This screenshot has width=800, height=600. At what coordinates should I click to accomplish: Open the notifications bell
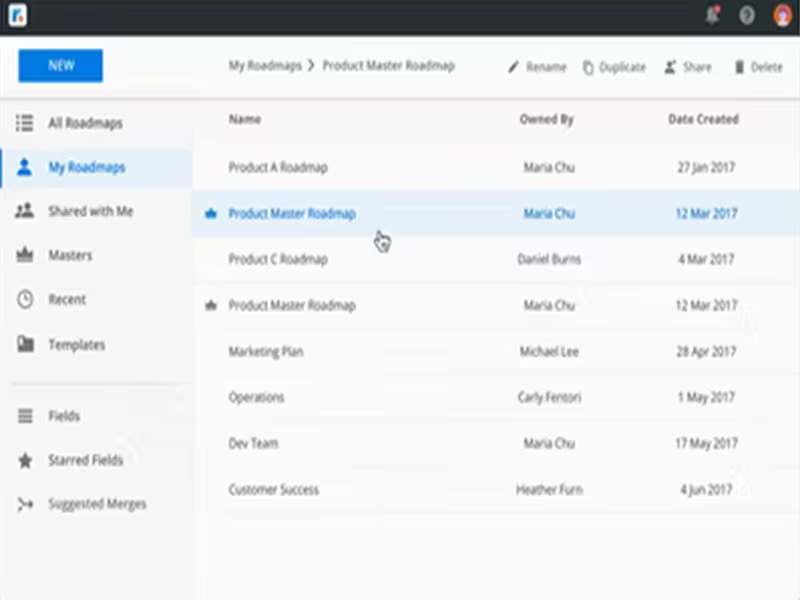click(713, 15)
